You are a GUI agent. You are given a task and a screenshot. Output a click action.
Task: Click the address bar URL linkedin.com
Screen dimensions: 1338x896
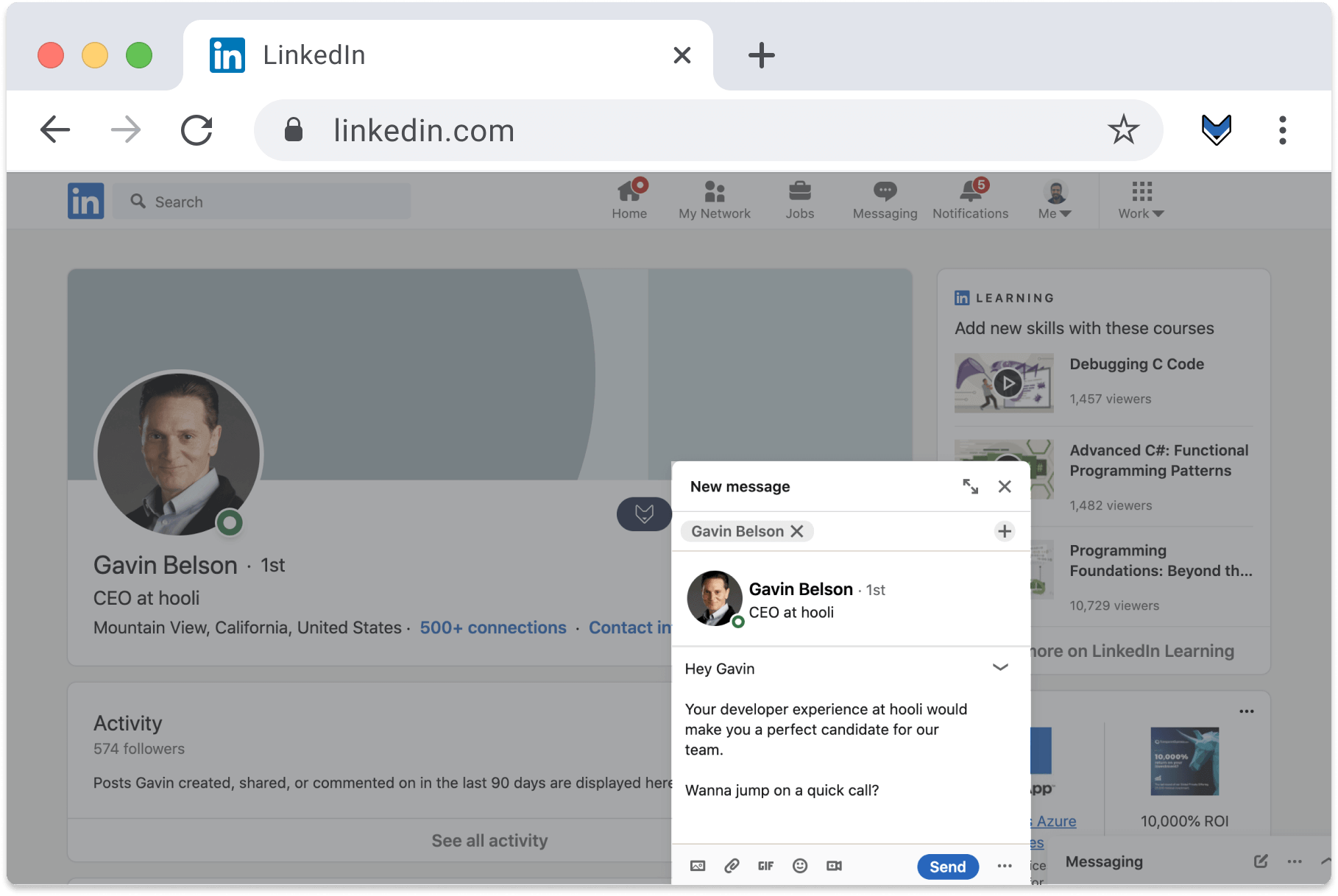click(424, 130)
